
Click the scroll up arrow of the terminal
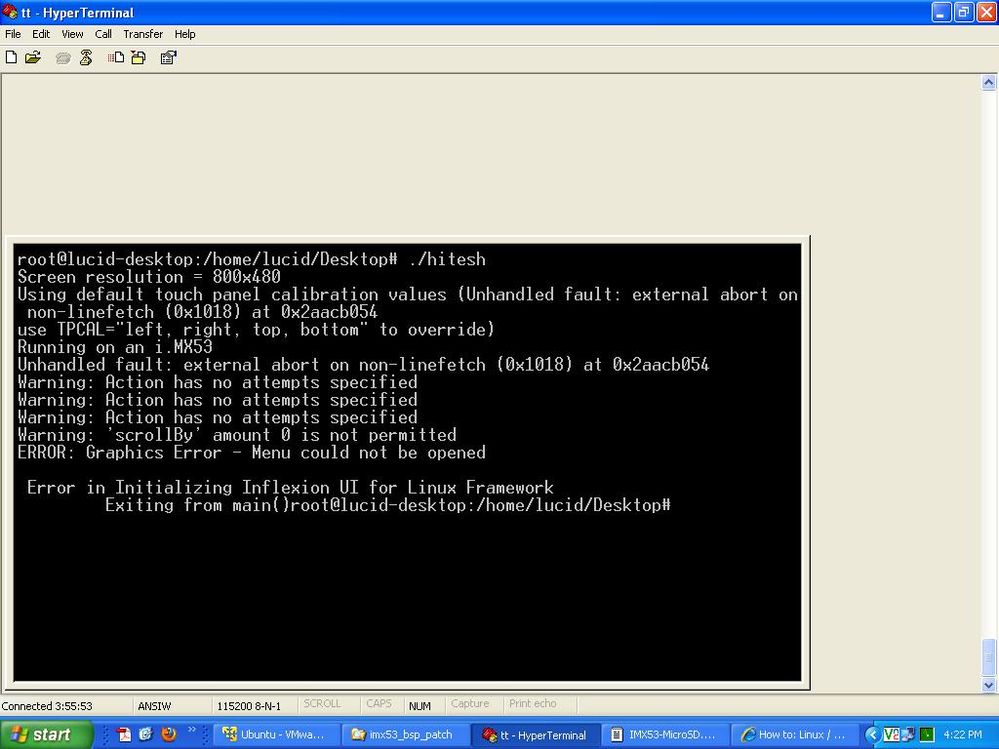[988, 82]
